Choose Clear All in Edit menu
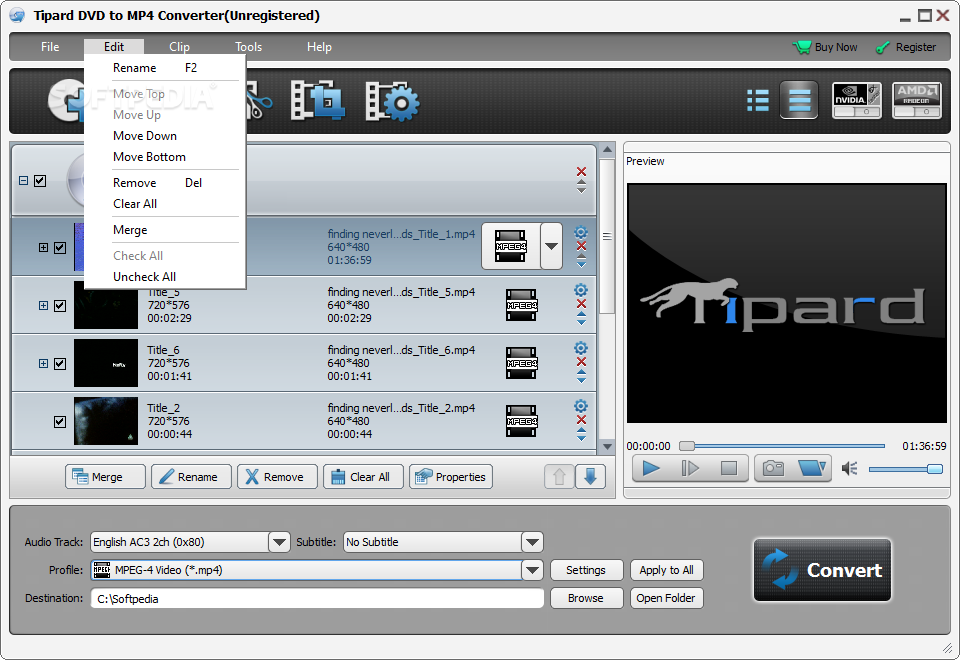This screenshot has height=660, width=960. point(165,204)
